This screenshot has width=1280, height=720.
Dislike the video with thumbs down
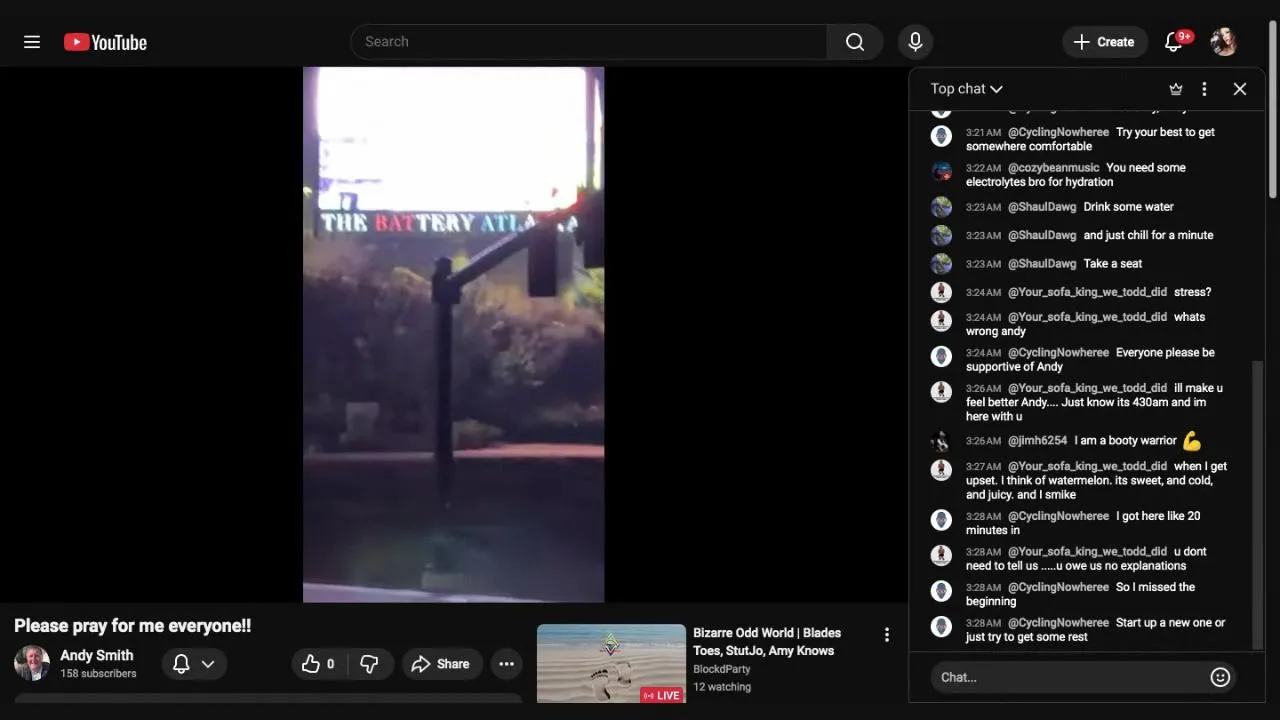tap(369, 664)
